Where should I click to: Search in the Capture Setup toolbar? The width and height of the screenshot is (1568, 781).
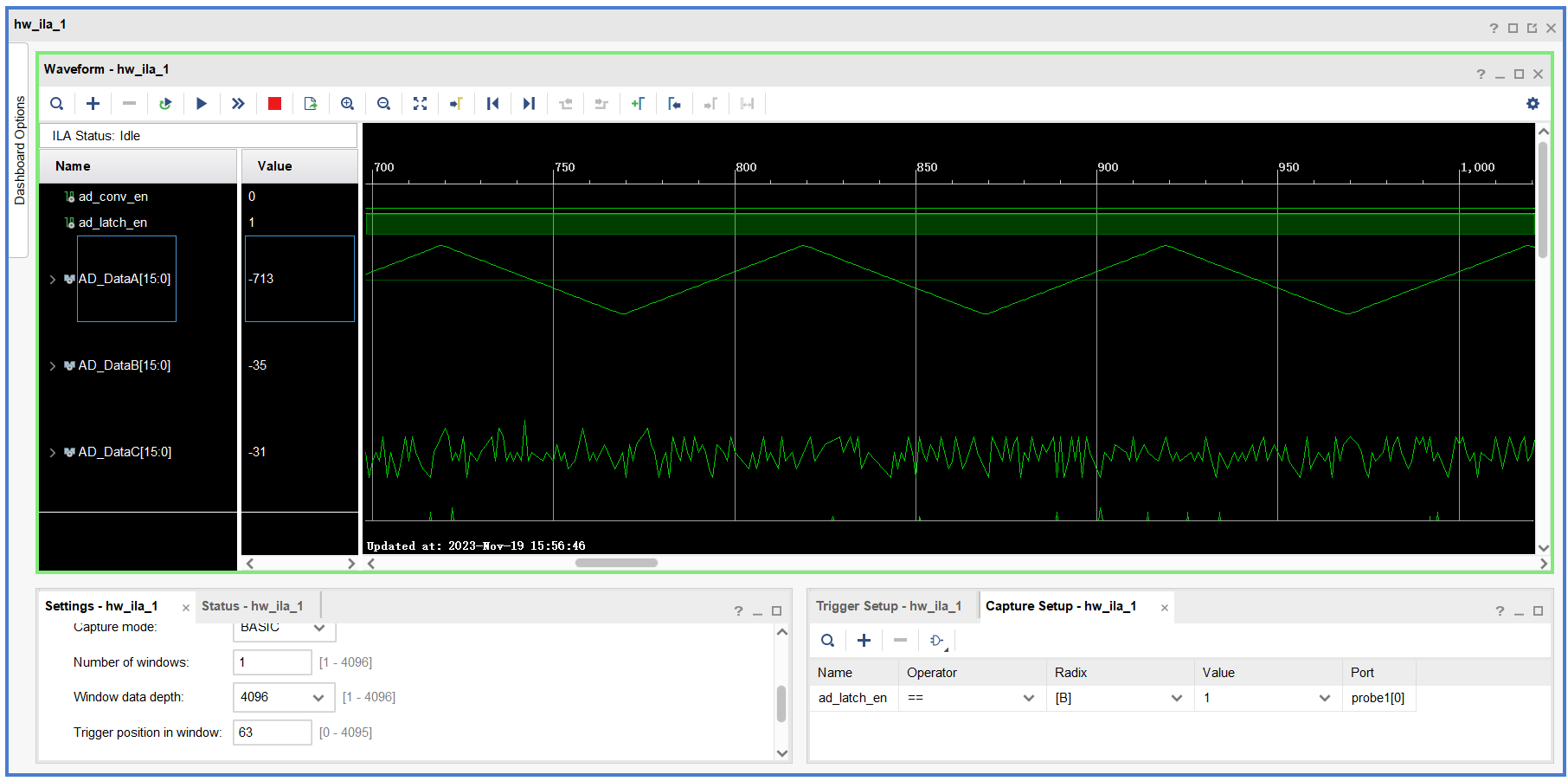[x=828, y=641]
